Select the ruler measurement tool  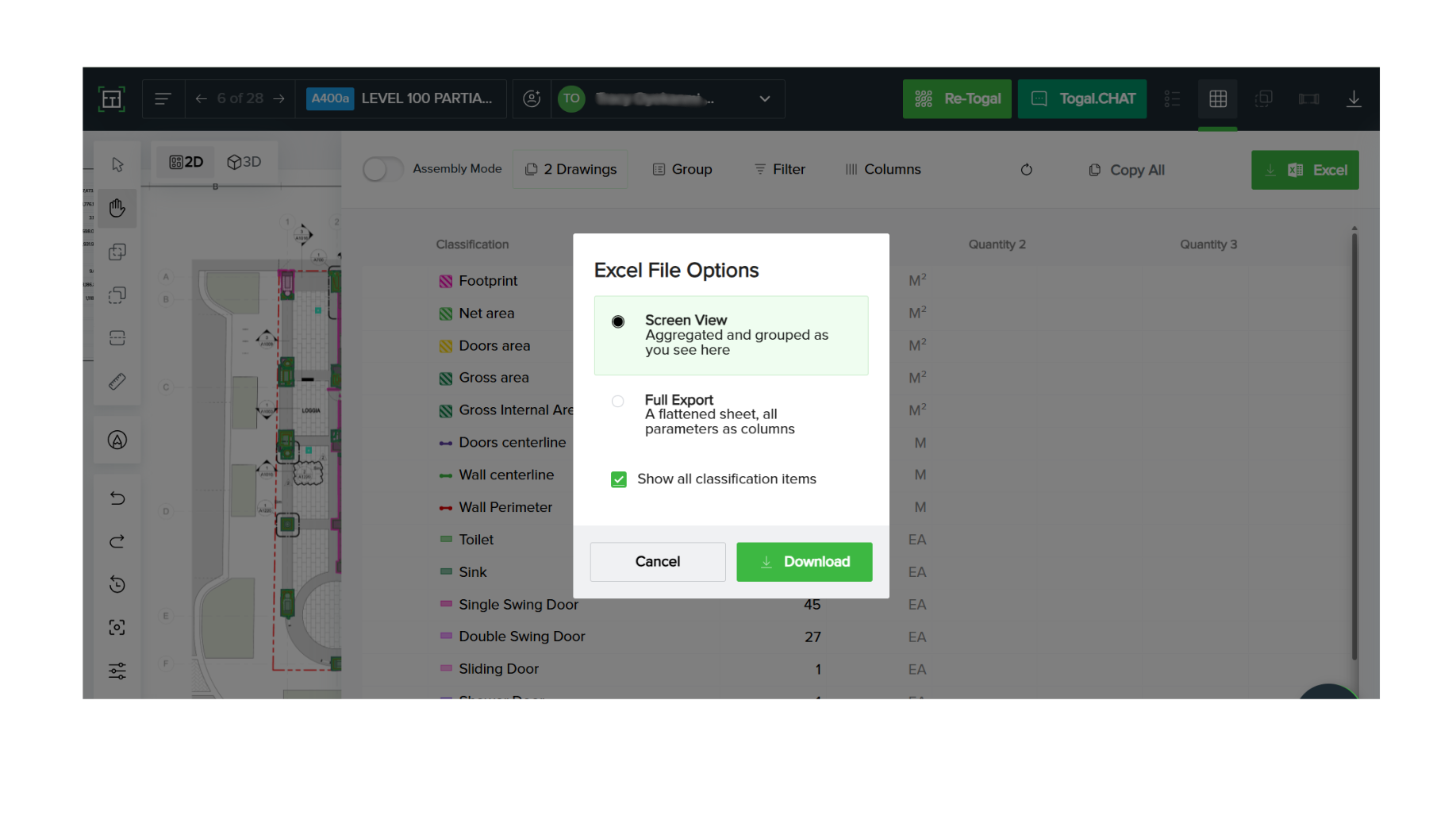(x=117, y=381)
